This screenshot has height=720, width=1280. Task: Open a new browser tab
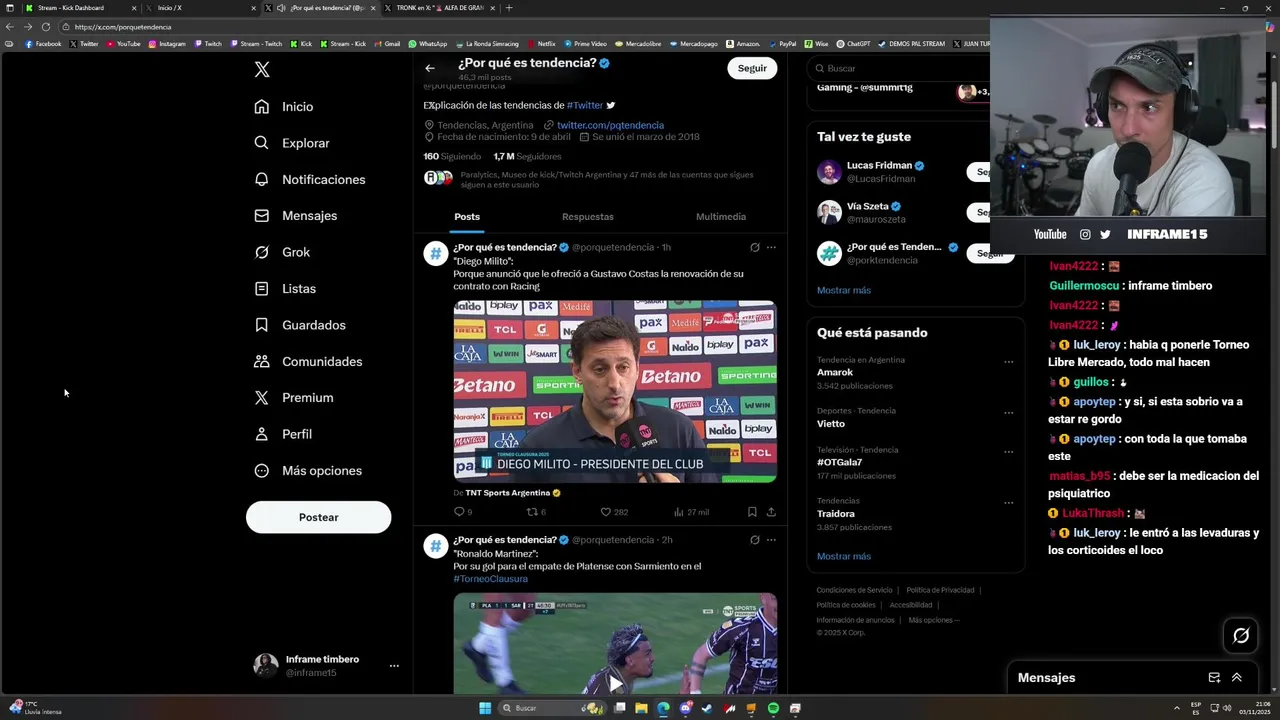point(509,8)
